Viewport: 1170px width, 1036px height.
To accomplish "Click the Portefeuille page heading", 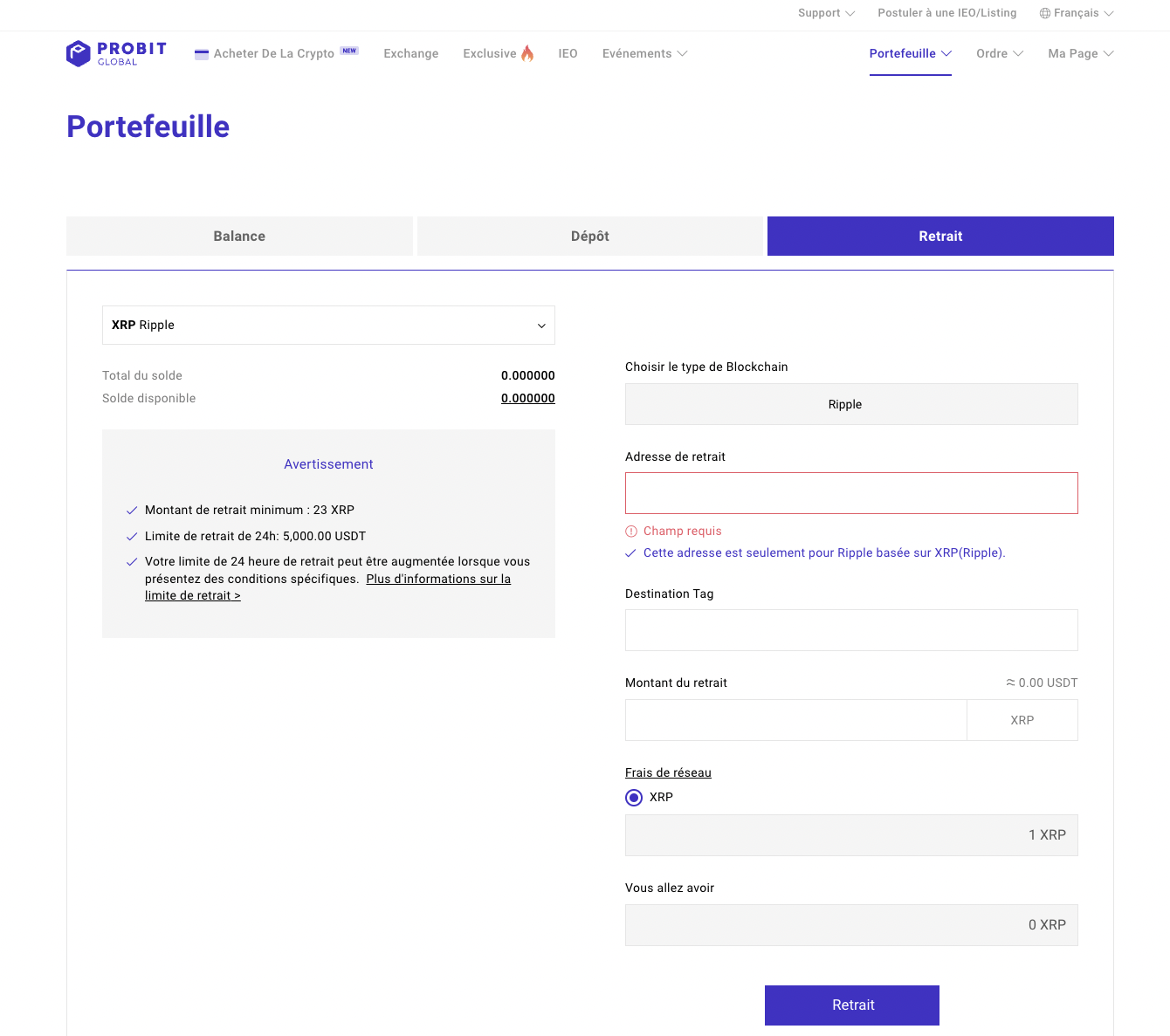I will 148,127.
